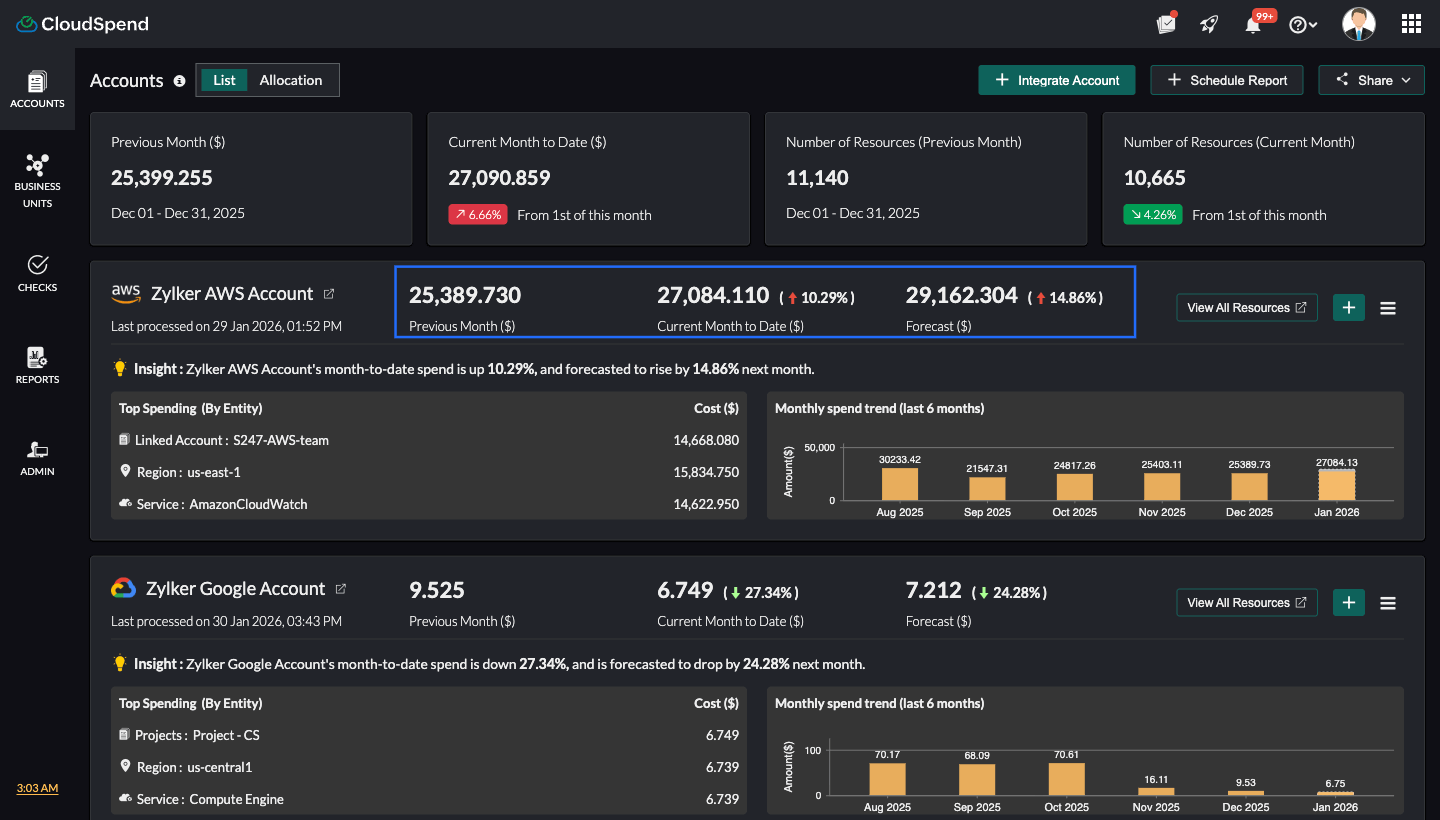Open the Accounts section in the sidebar
1440x820 pixels.
point(37,90)
